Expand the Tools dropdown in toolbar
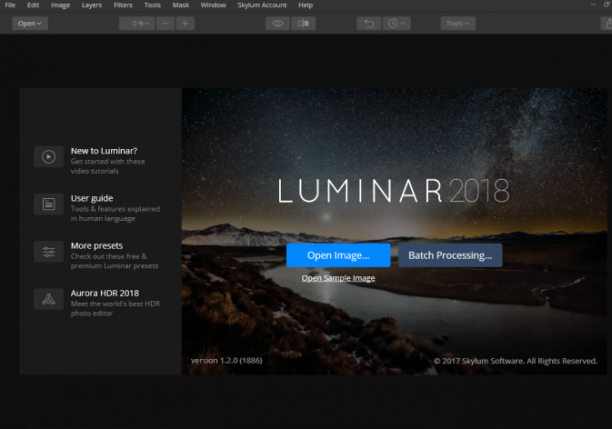 458,23
